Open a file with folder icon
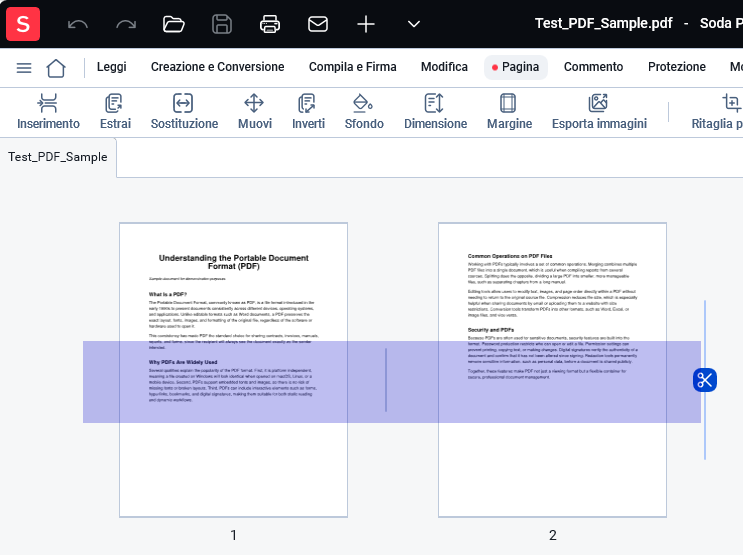 [173, 24]
